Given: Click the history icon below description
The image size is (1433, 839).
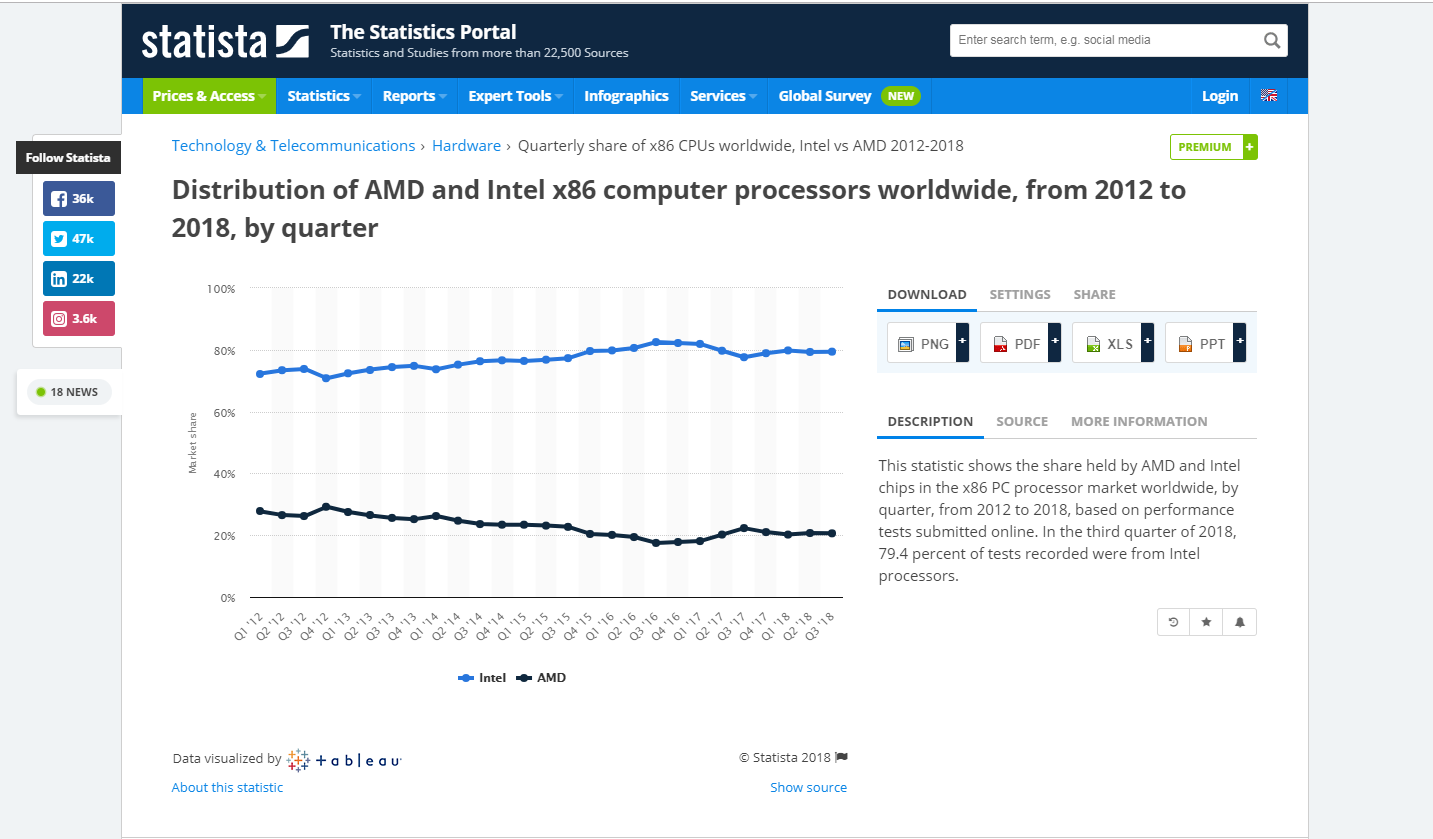Looking at the screenshot, I should [x=1174, y=622].
